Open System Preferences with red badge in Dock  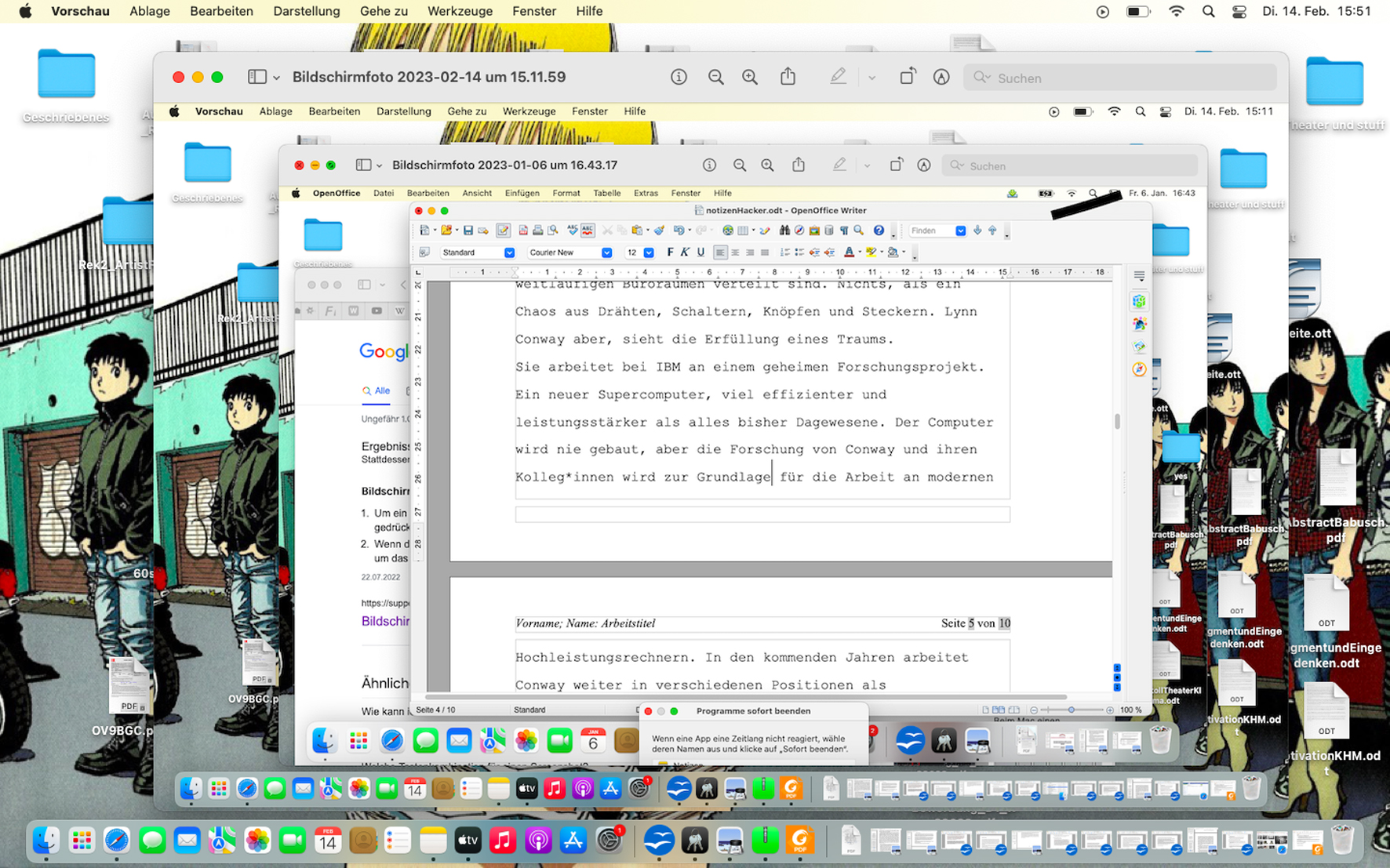(609, 841)
